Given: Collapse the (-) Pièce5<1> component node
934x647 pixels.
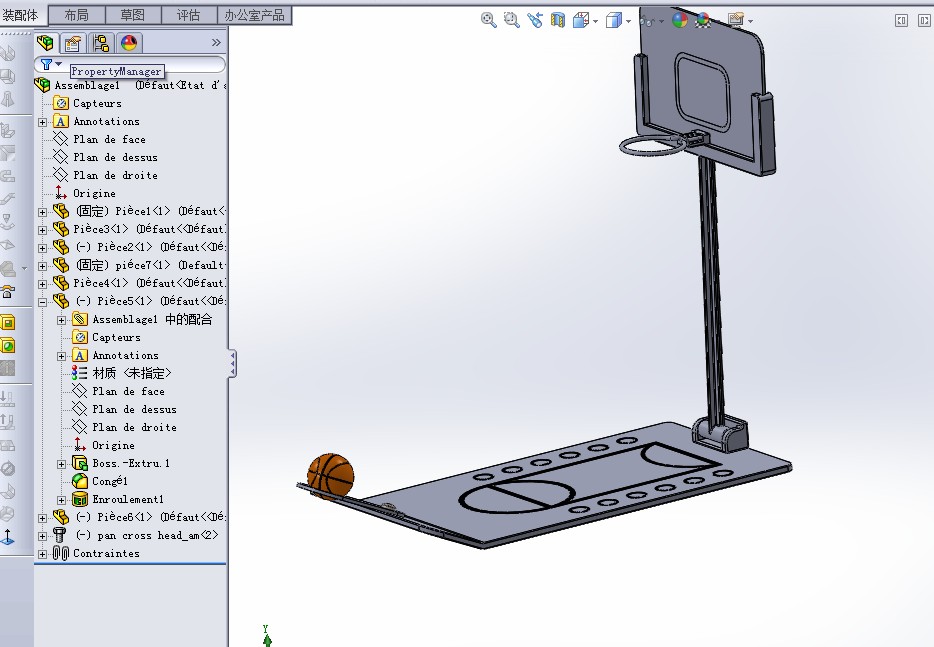Looking at the screenshot, I should pyautogui.click(x=42, y=302).
